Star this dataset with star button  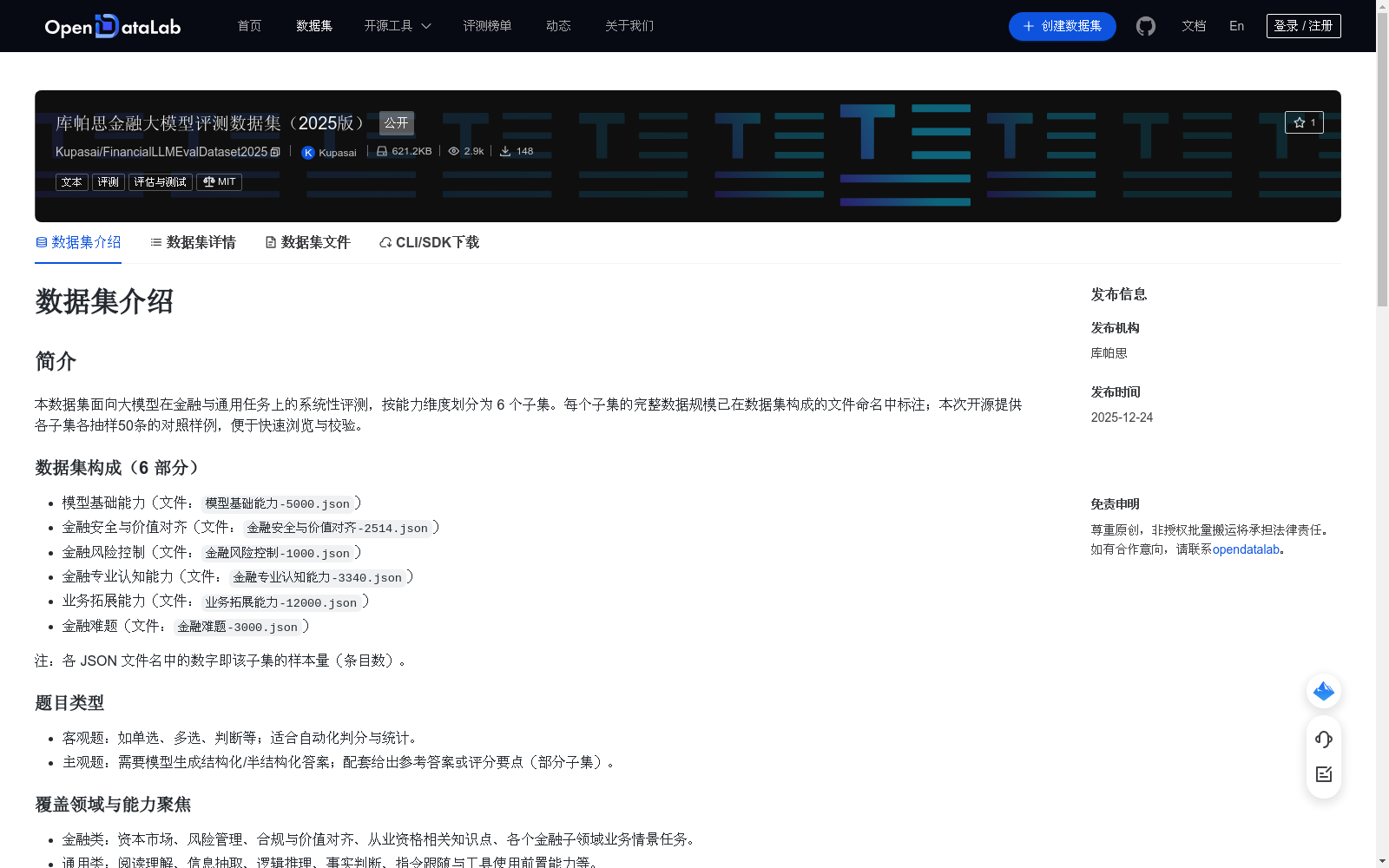tap(1304, 122)
